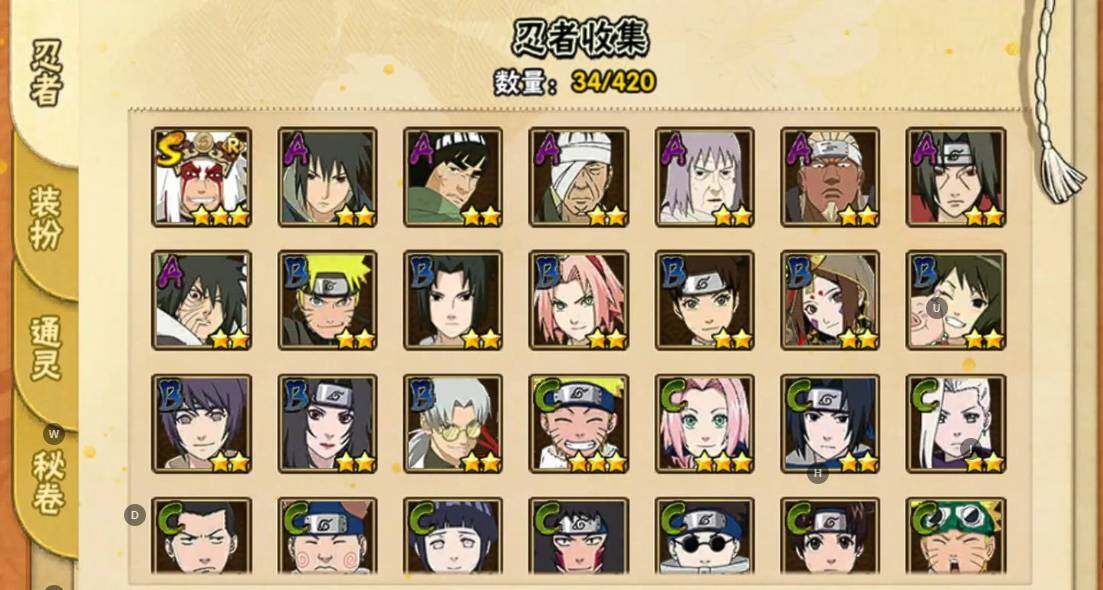1103x590 pixels.
Task: Click the B-rank pink-haired Sakura portrait
Action: coord(579,300)
